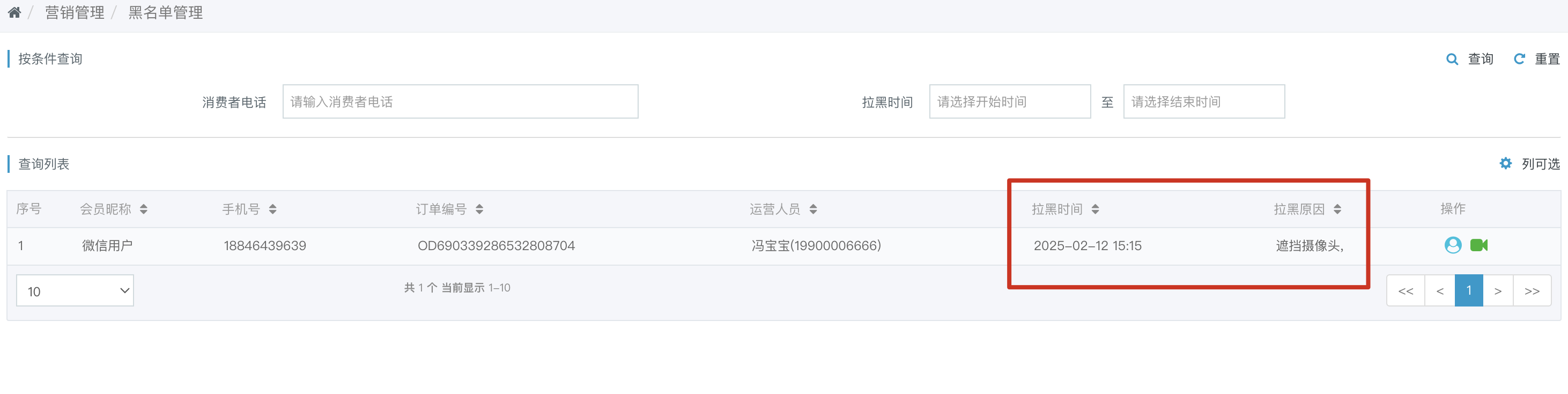
Task: Jump to the last page with >>
Action: pyautogui.click(x=1532, y=290)
